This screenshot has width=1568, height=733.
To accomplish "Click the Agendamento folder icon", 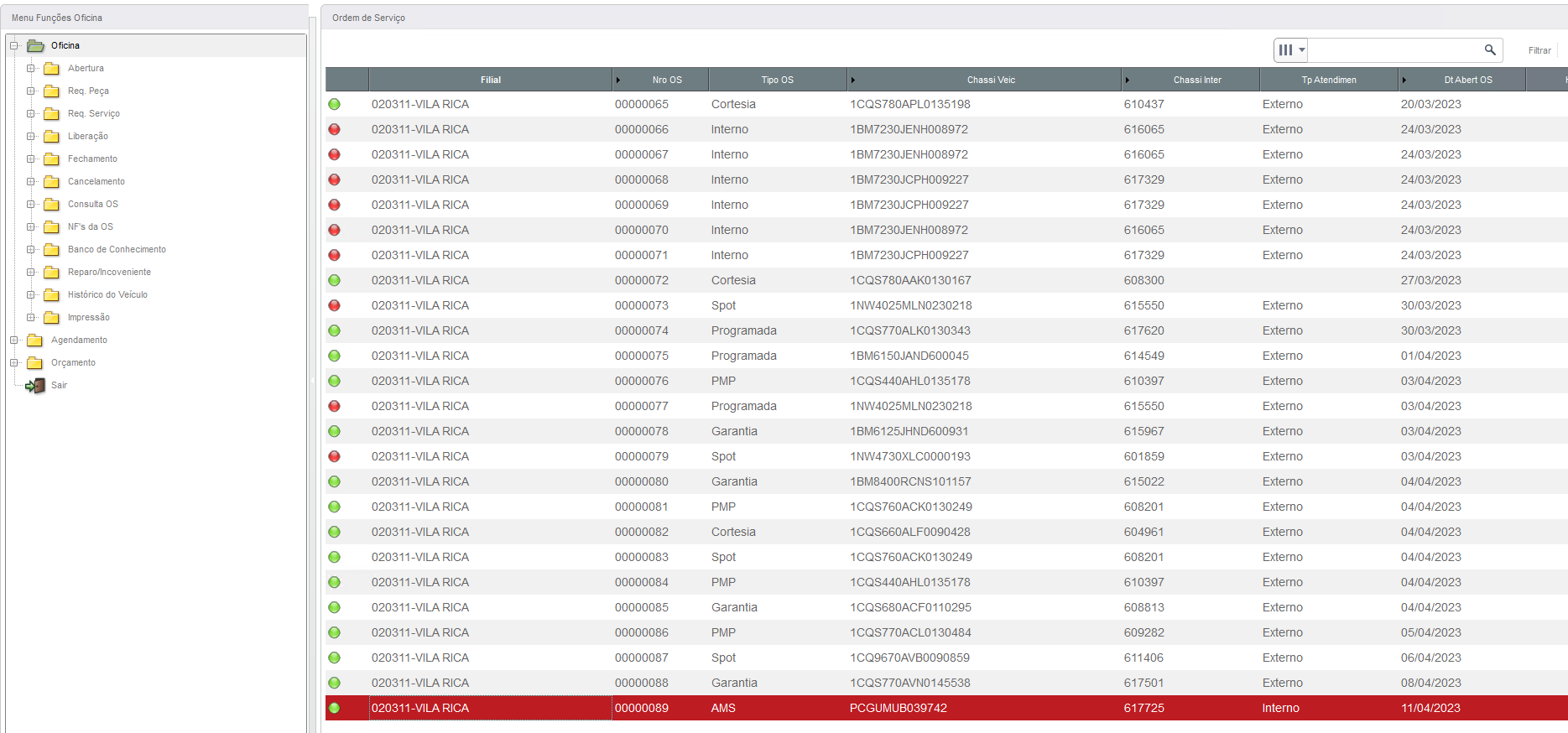I will [x=34, y=341].
